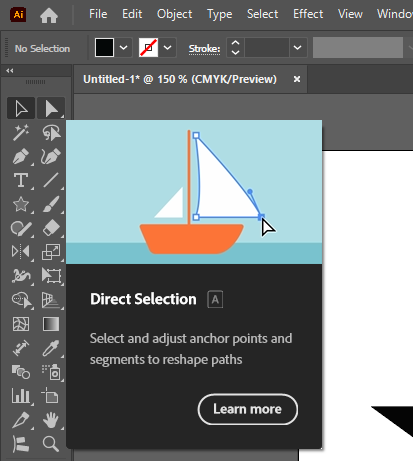
Task: Select the Type tool
Action: tap(21, 180)
